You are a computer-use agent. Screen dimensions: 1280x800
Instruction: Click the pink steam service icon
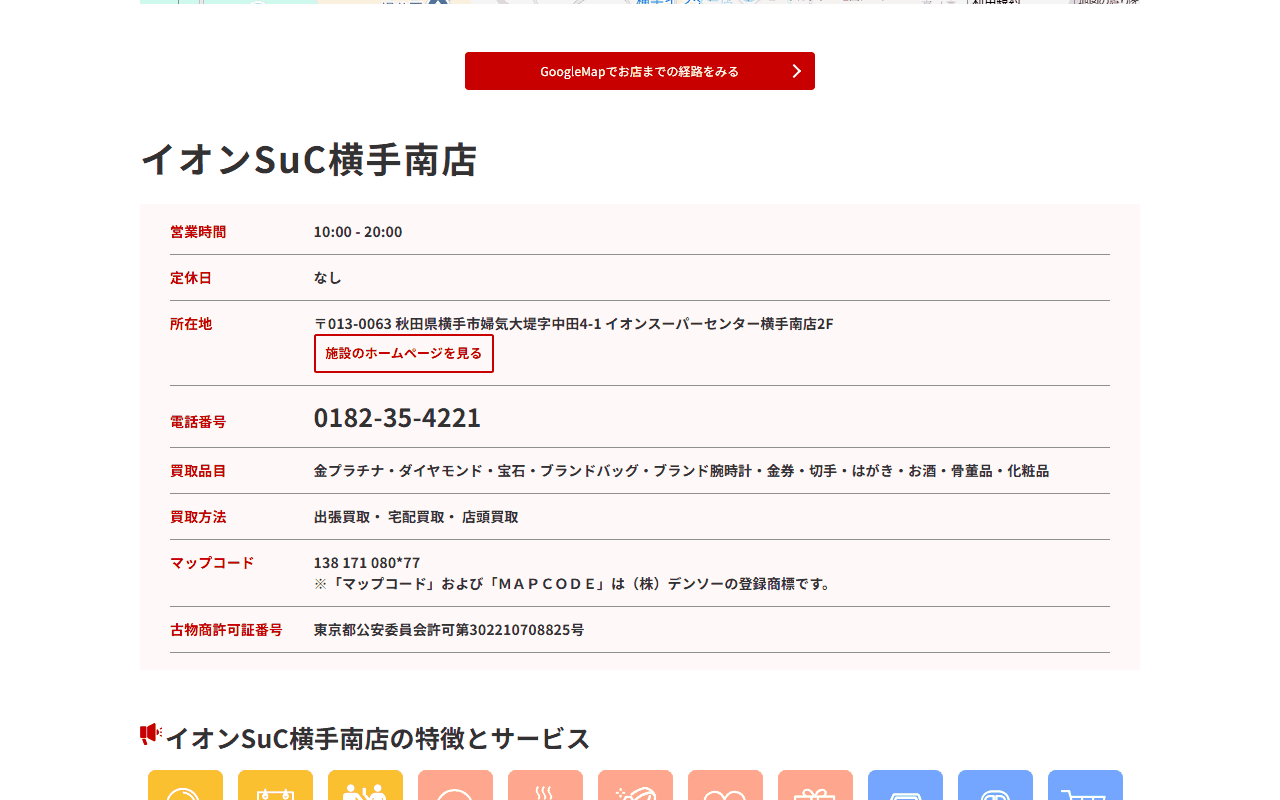coord(545,785)
